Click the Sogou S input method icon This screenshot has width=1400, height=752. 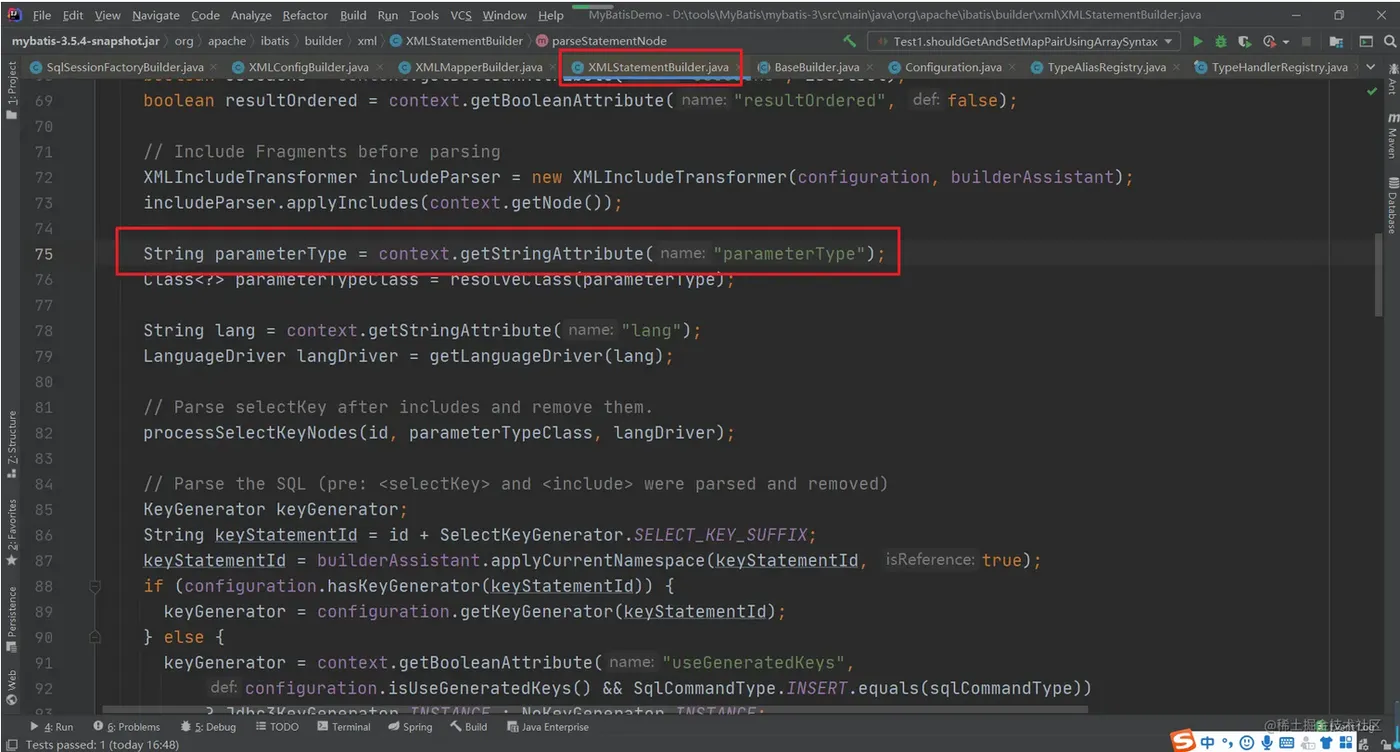(1184, 742)
